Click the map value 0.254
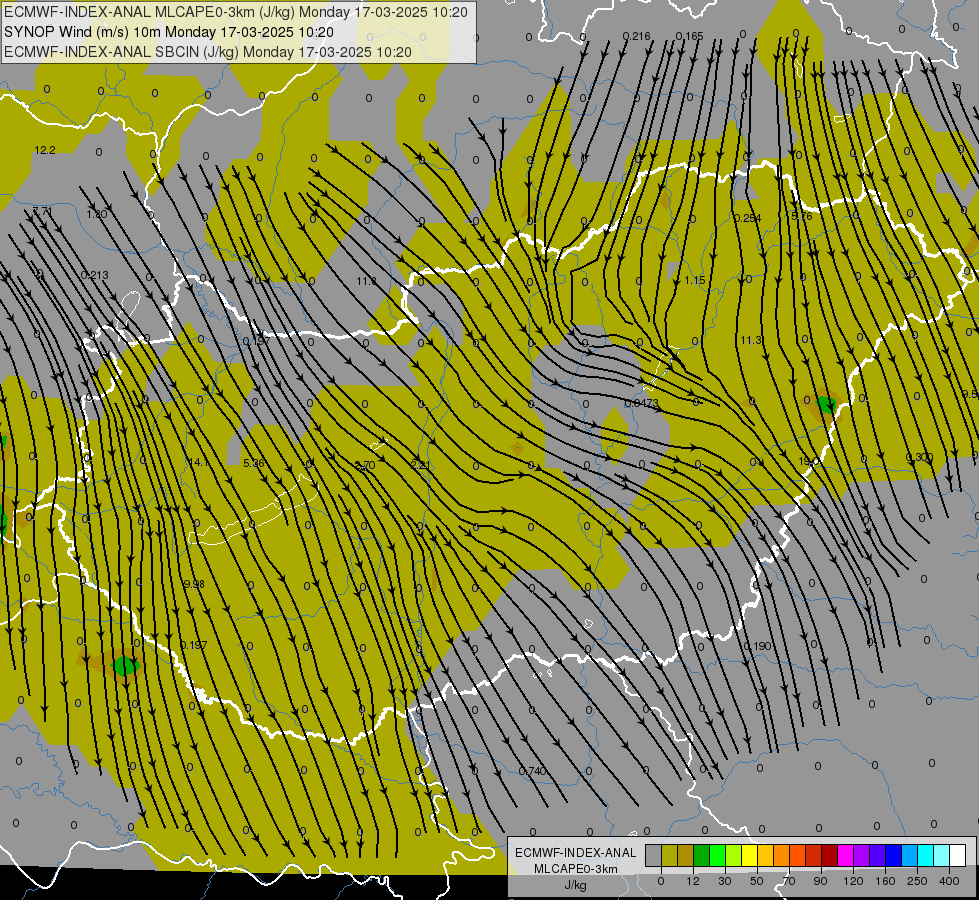The width and height of the screenshot is (979, 900). pos(747,218)
